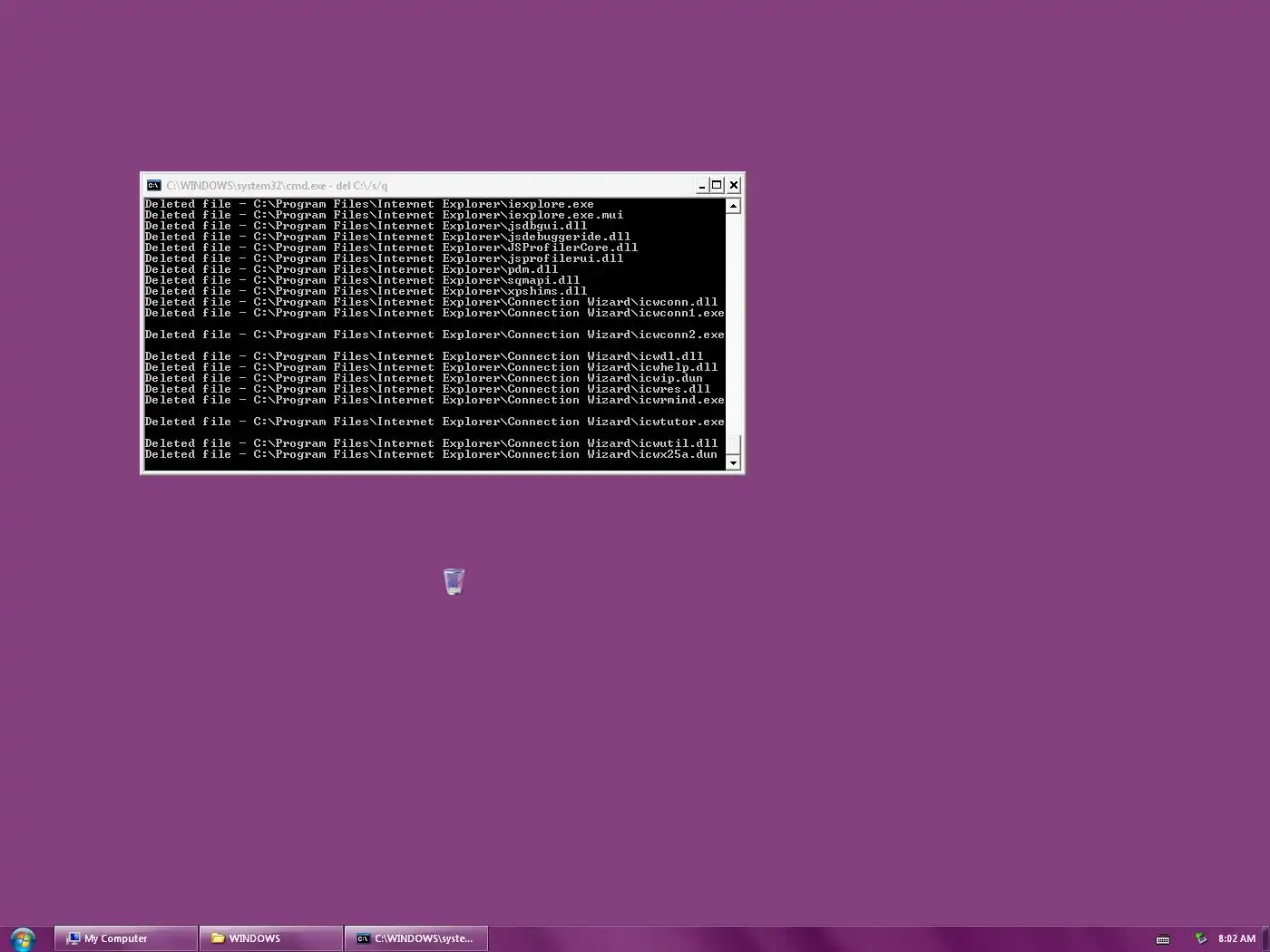1270x952 pixels.
Task: Select the C:\WINDOWS\syste... cmd taskbar button
Action: point(416,938)
